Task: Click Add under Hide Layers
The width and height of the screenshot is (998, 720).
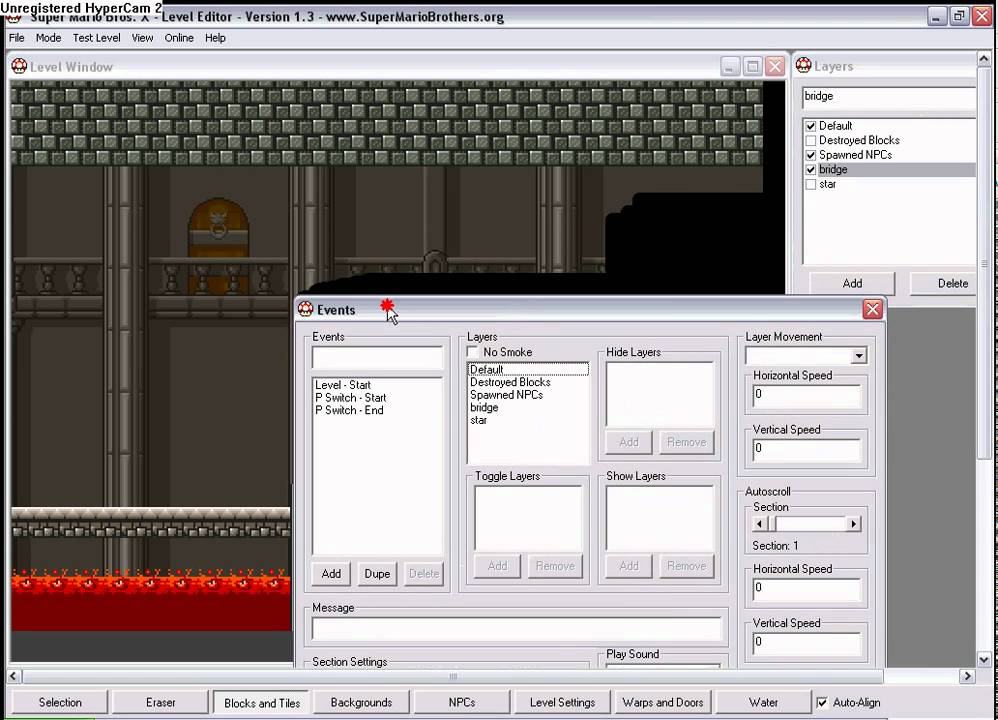Action: click(x=628, y=442)
